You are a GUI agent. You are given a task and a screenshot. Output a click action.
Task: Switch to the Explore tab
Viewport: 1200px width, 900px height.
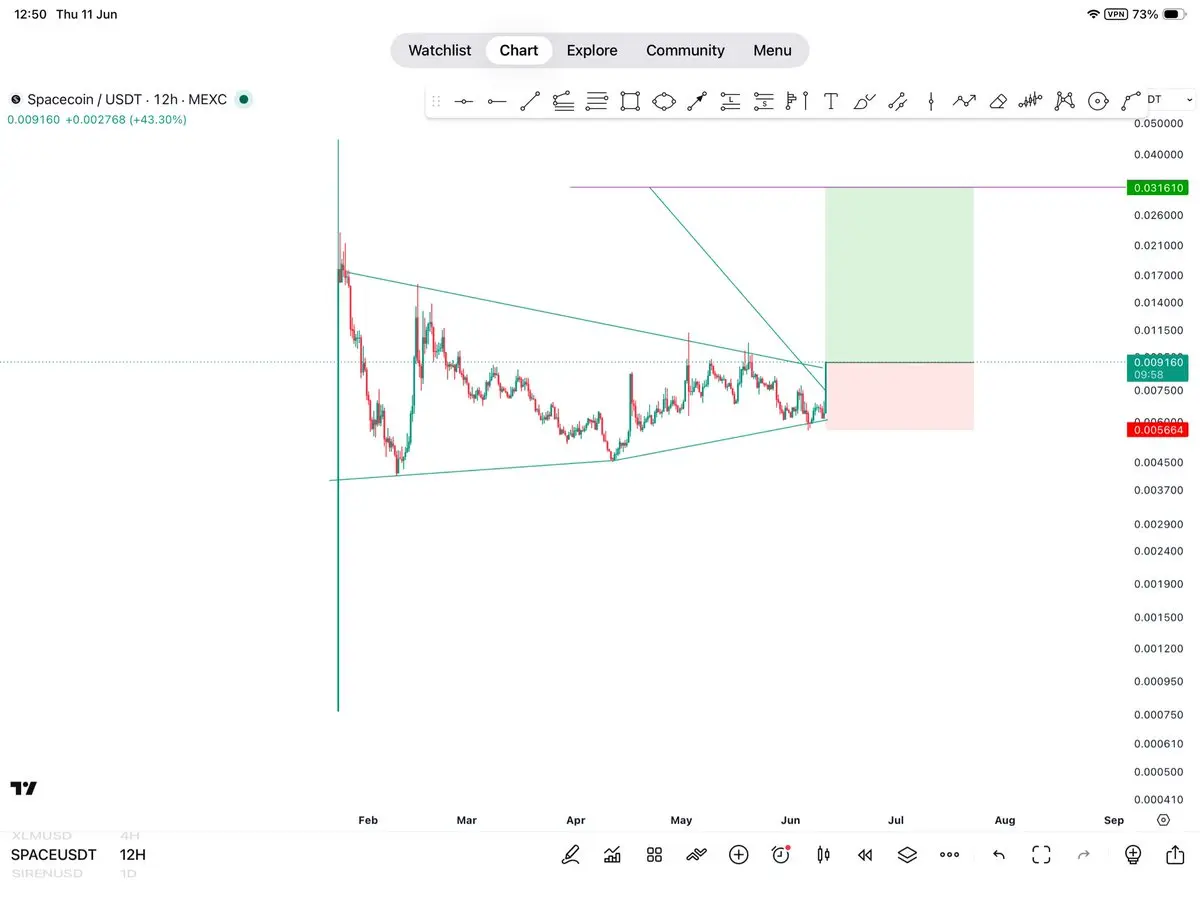click(x=592, y=50)
